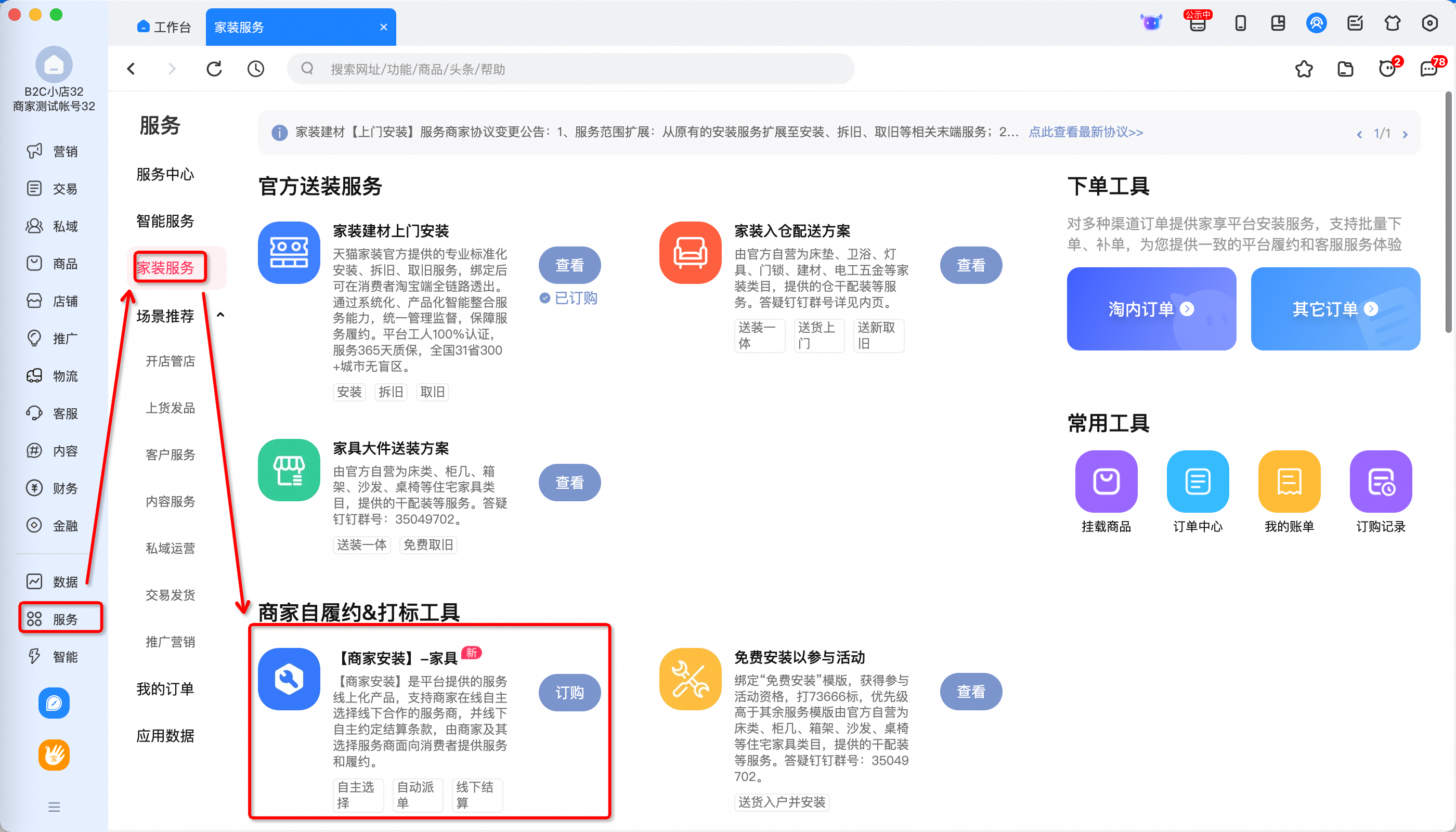Select 智能服务 in service menu
Image resolution: width=1456 pixels, height=832 pixels.
click(x=165, y=220)
